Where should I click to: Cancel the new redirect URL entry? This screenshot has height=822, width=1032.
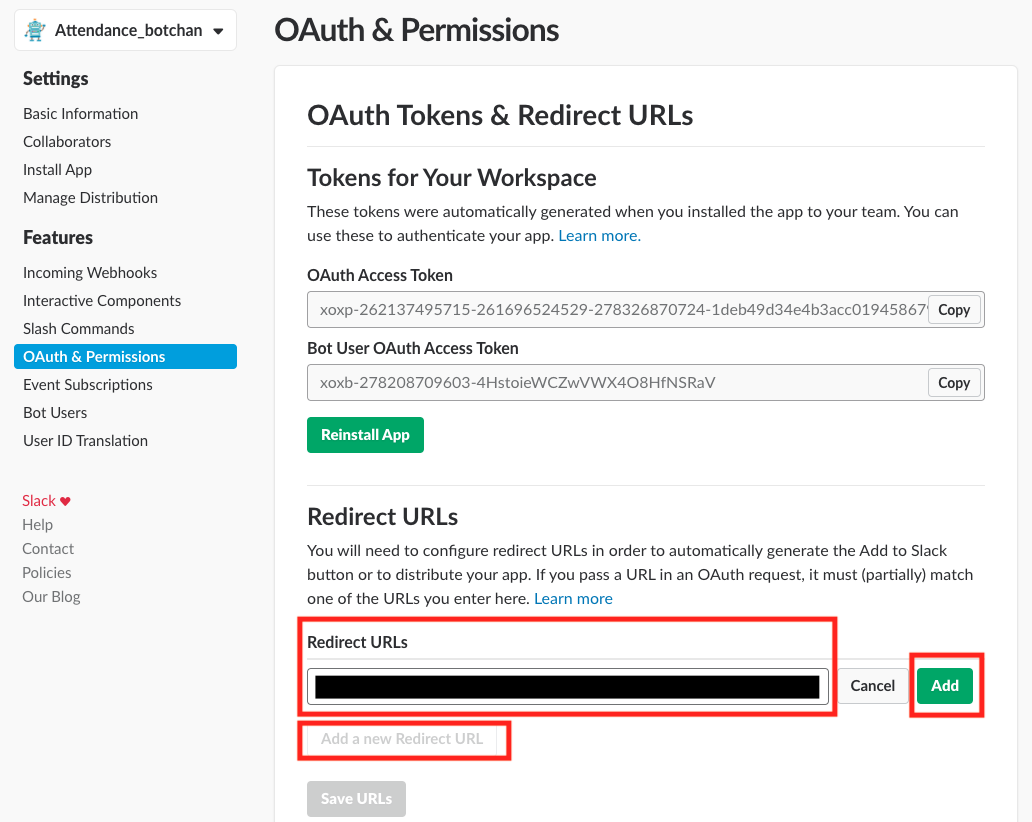[872, 686]
